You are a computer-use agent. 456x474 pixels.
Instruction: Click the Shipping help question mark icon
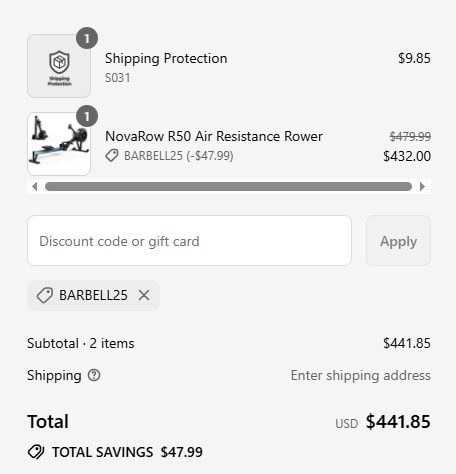(x=94, y=375)
